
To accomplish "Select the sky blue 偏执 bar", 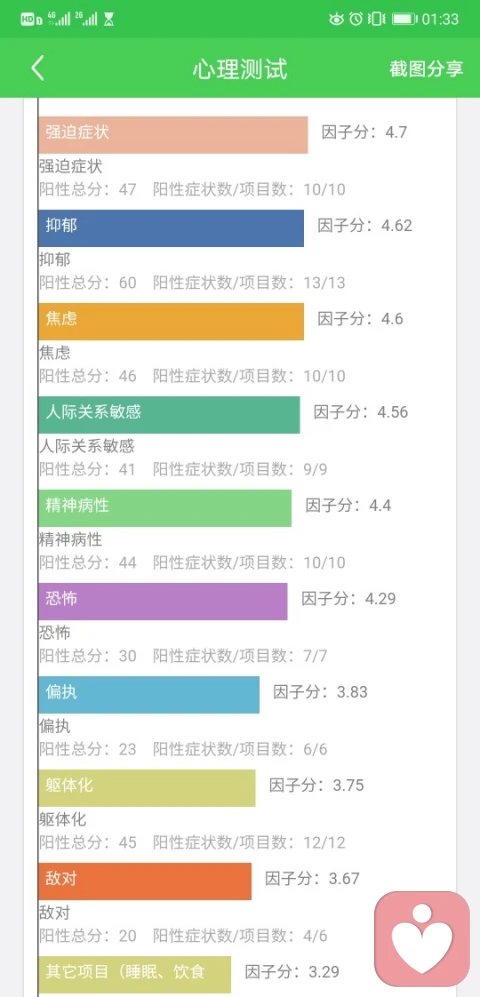I will [x=149, y=694].
